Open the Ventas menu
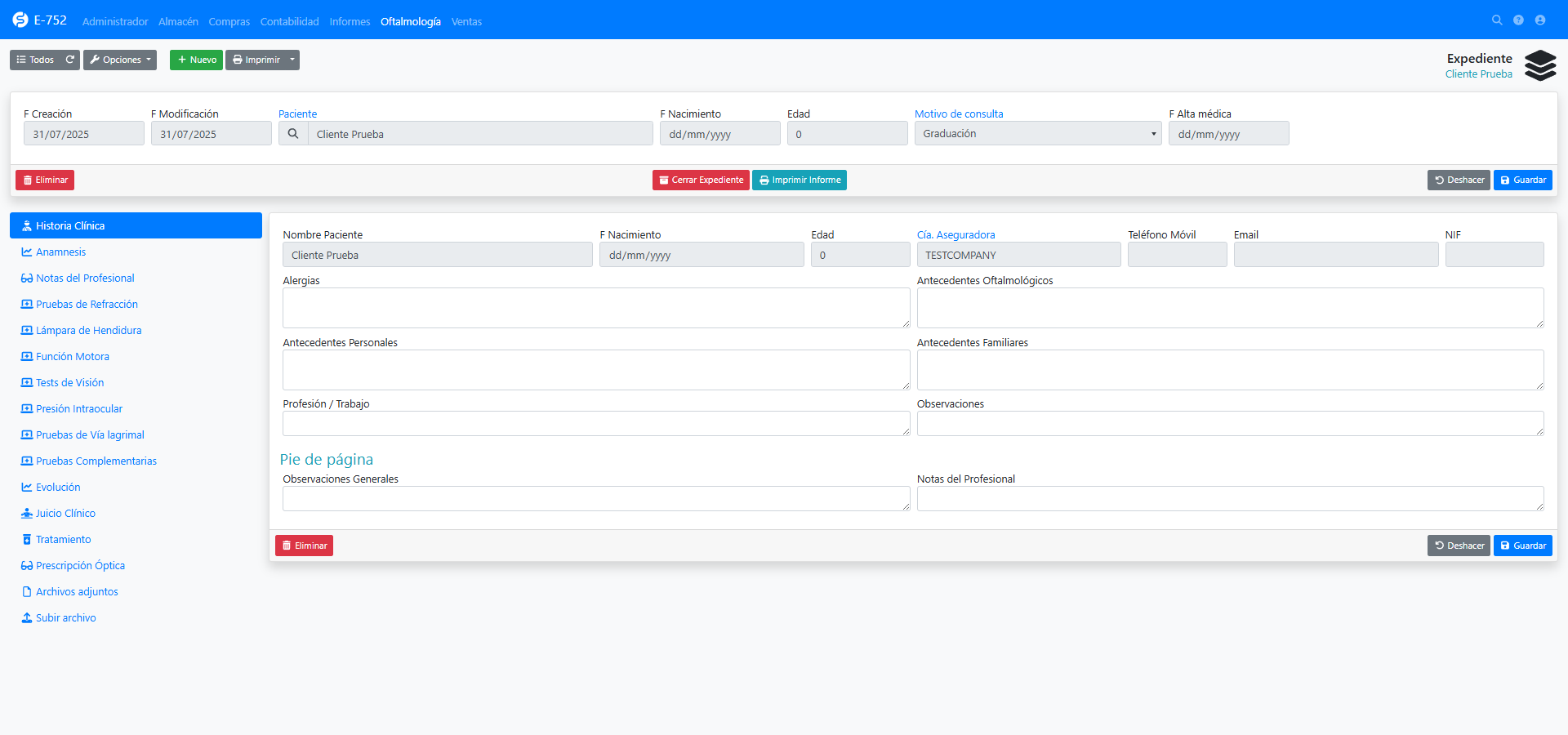Viewport: 1568px width, 735px height. (x=466, y=22)
